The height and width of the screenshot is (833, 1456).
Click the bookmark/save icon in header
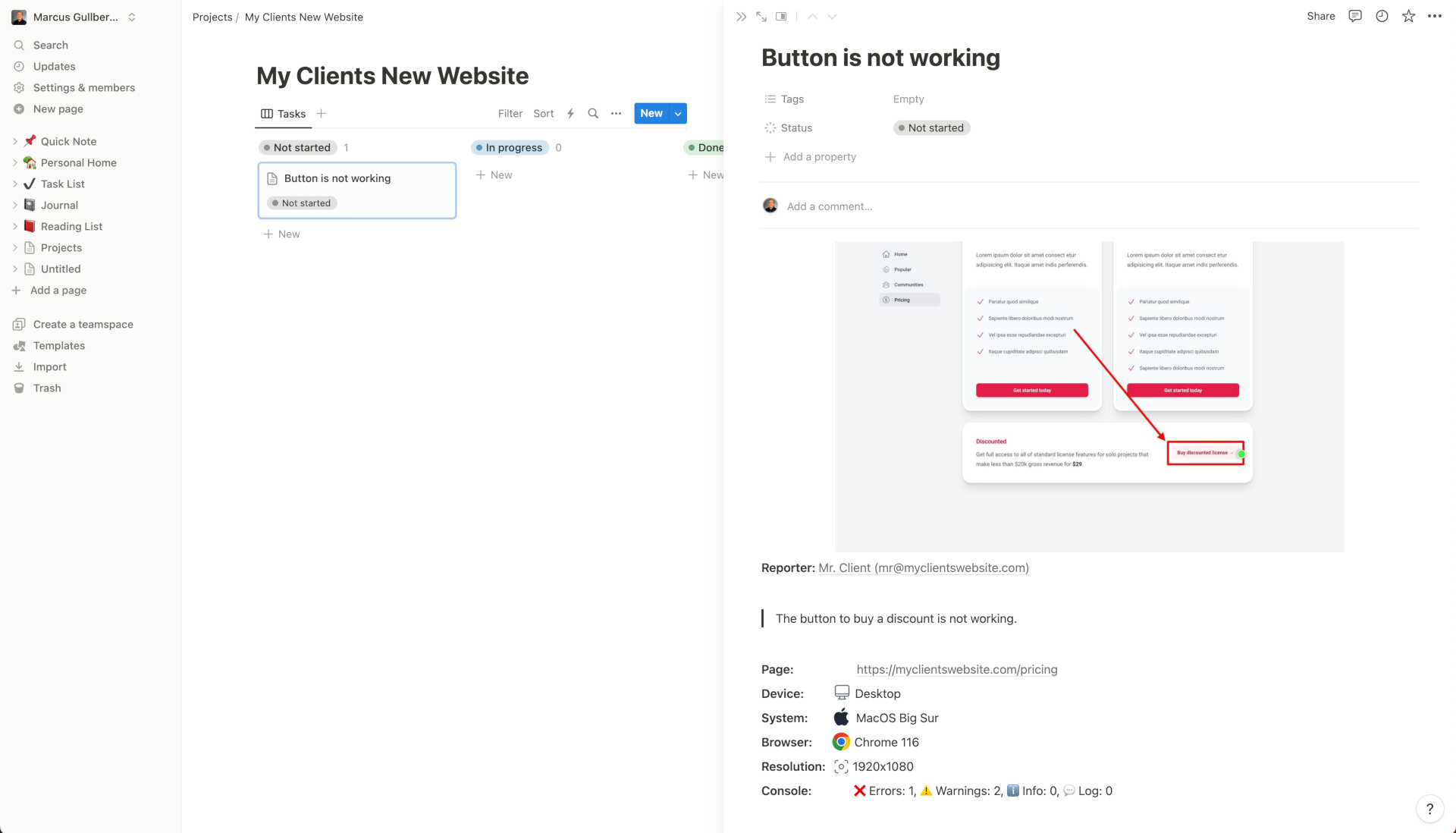click(x=1408, y=16)
